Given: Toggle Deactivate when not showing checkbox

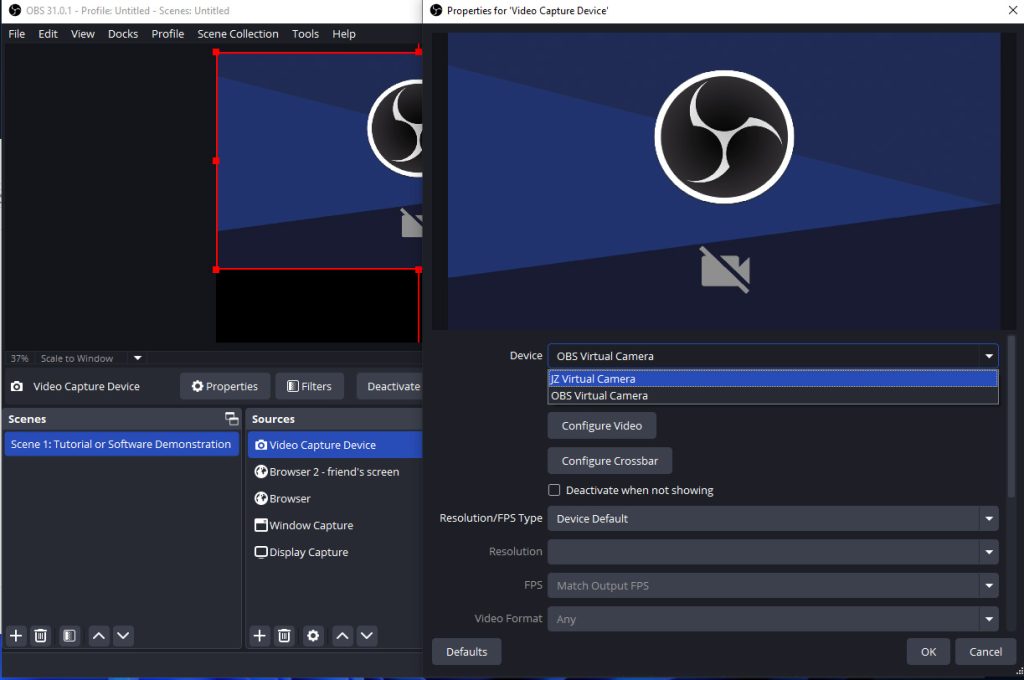Looking at the screenshot, I should click(554, 490).
